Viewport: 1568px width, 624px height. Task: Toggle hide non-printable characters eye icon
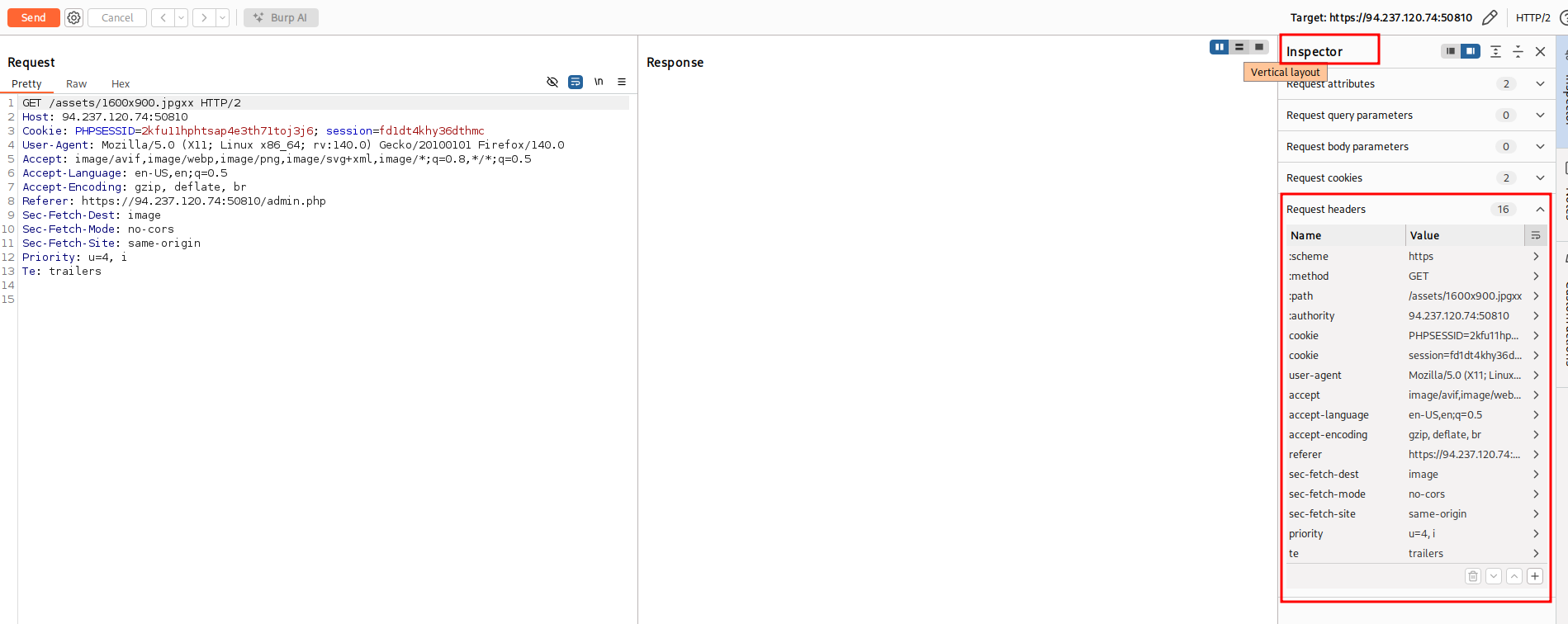(x=552, y=82)
